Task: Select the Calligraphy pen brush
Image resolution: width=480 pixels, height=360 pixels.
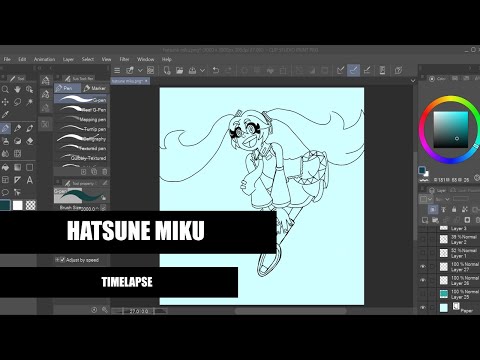Action: click(81, 138)
